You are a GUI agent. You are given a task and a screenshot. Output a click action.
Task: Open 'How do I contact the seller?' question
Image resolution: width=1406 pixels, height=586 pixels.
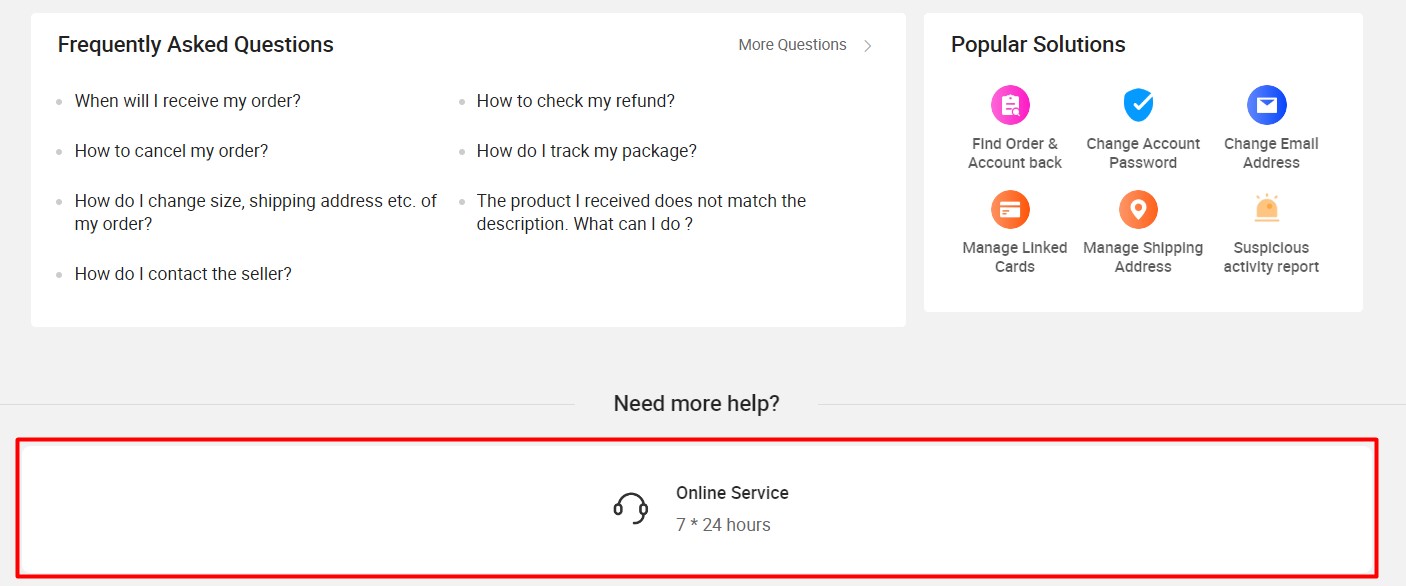(183, 273)
